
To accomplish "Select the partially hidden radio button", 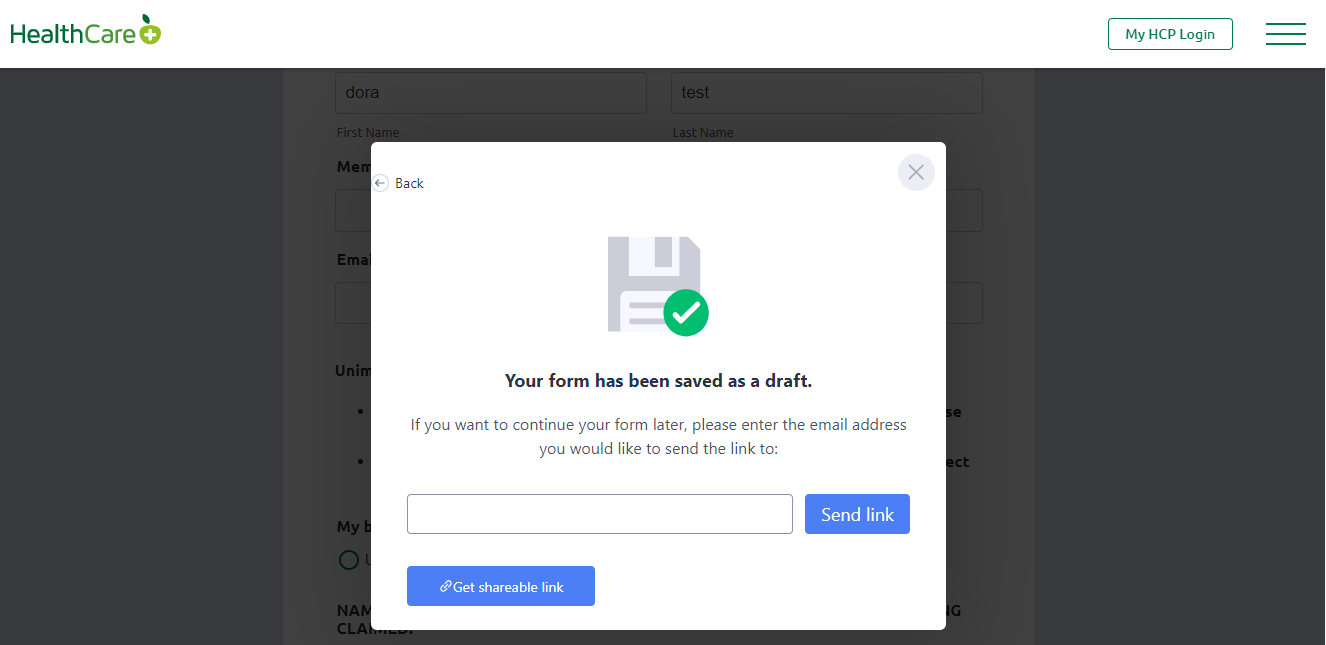I will pyautogui.click(x=348, y=560).
